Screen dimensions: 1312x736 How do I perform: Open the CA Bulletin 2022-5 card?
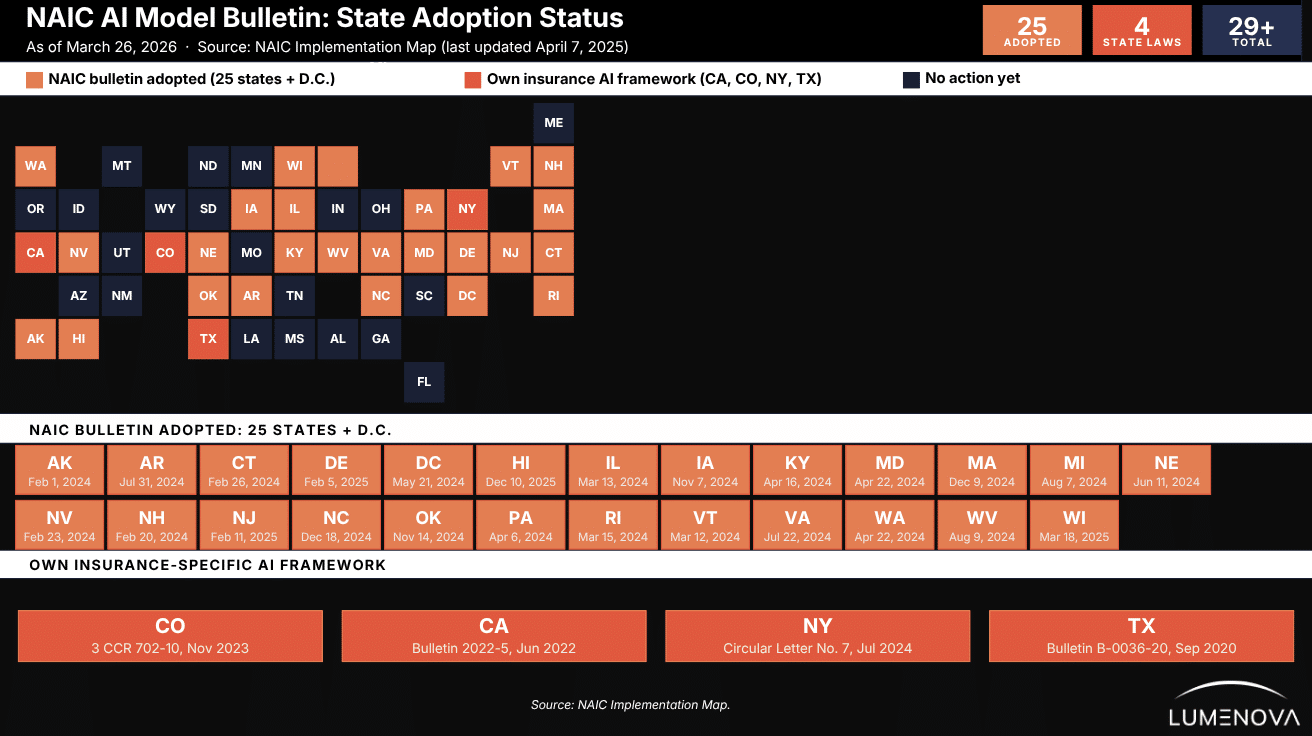[x=494, y=636]
